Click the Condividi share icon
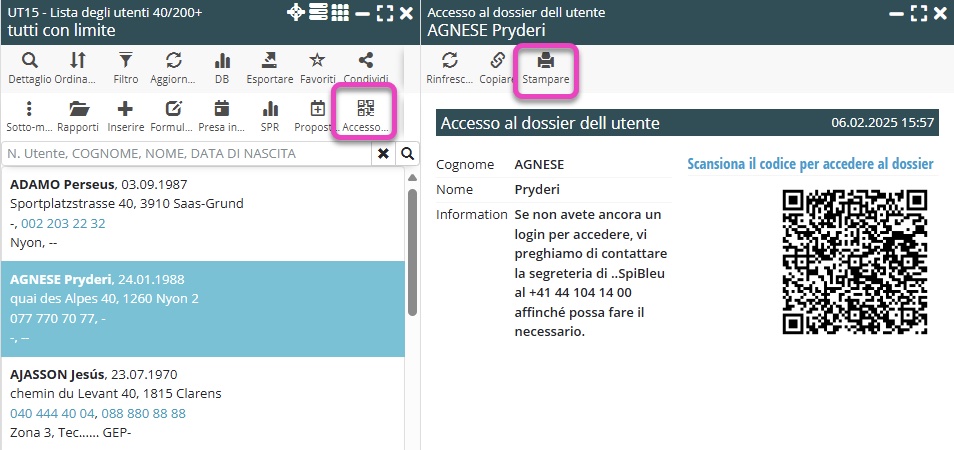 point(365,68)
